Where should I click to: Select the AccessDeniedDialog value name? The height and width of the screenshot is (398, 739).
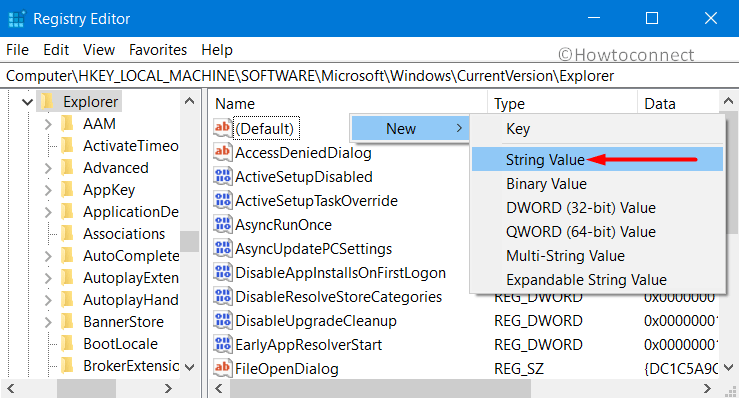coord(303,152)
